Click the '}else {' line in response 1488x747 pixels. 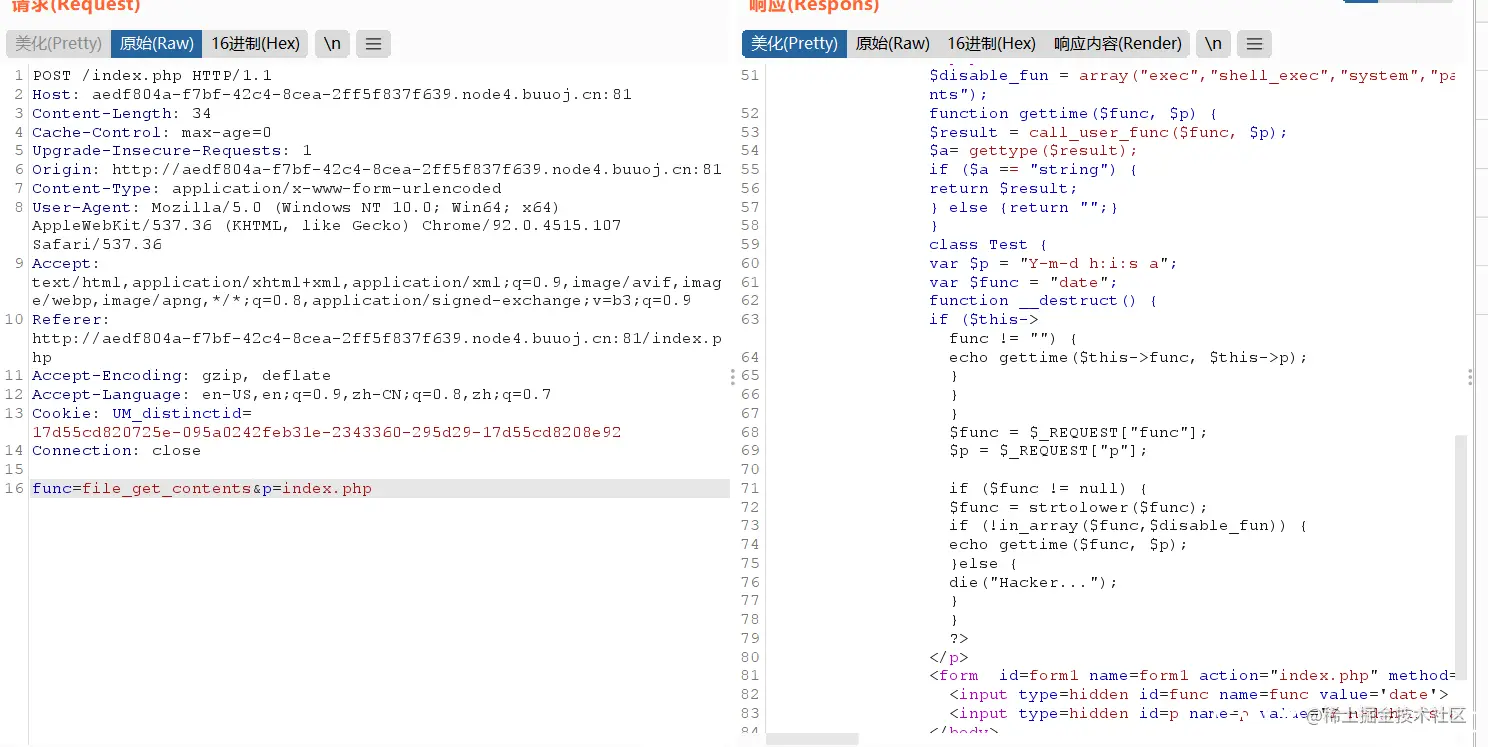[983, 563]
